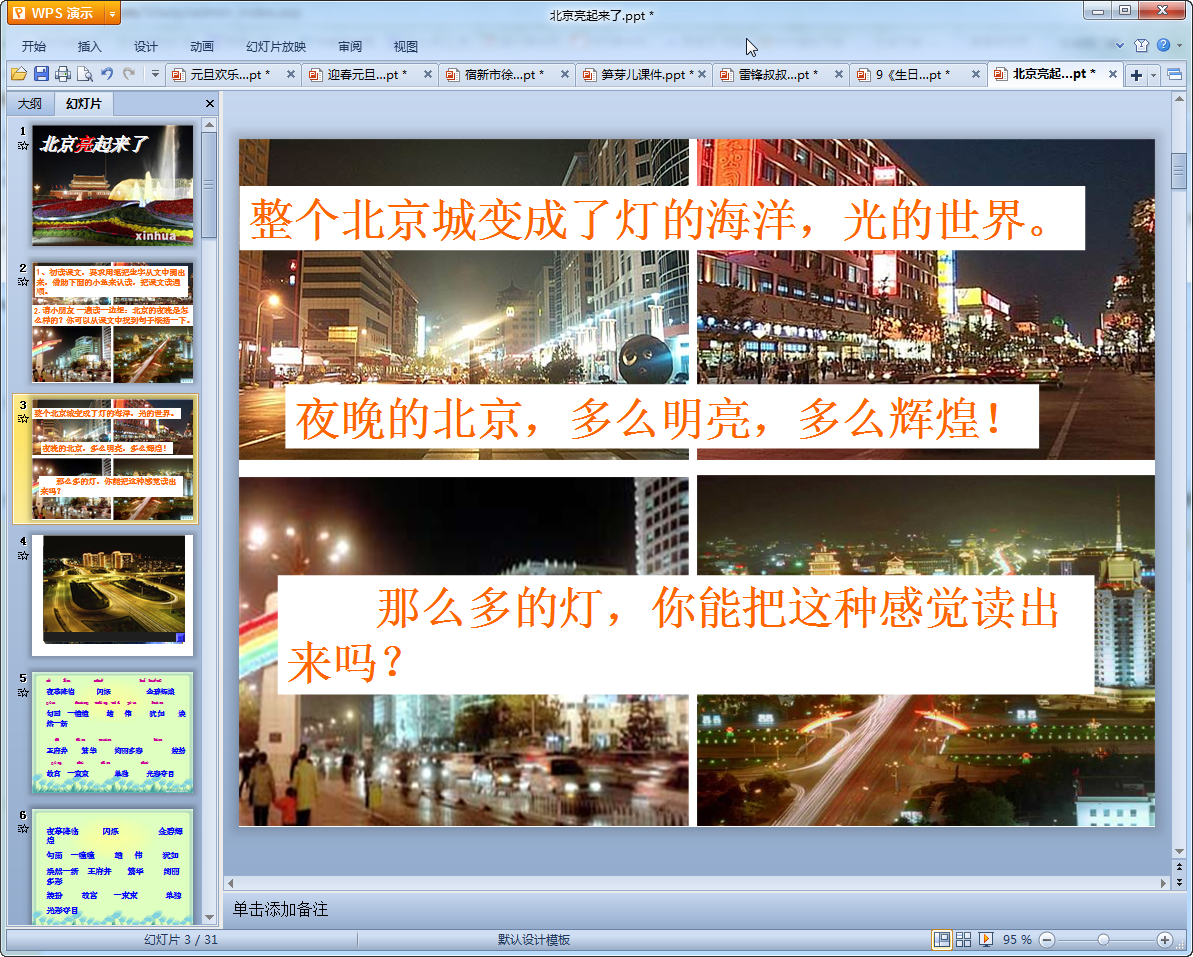Click animation star icon under slide 3

pos(23,418)
